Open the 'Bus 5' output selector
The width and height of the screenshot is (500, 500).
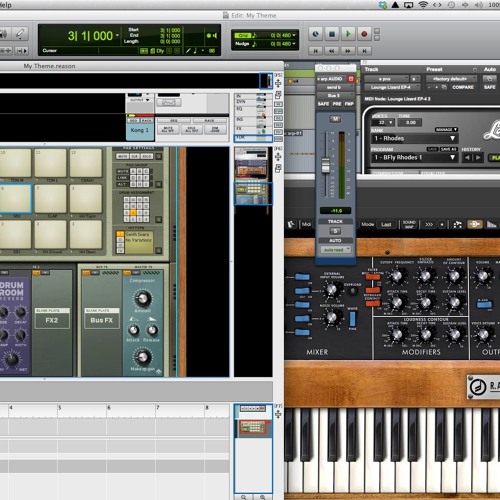click(x=335, y=96)
